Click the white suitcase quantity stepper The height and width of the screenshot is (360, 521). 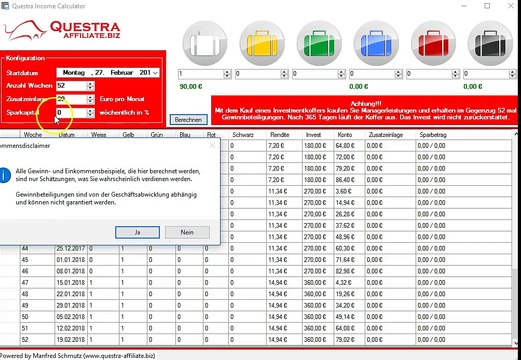pyautogui.click(x=227, y=74)
